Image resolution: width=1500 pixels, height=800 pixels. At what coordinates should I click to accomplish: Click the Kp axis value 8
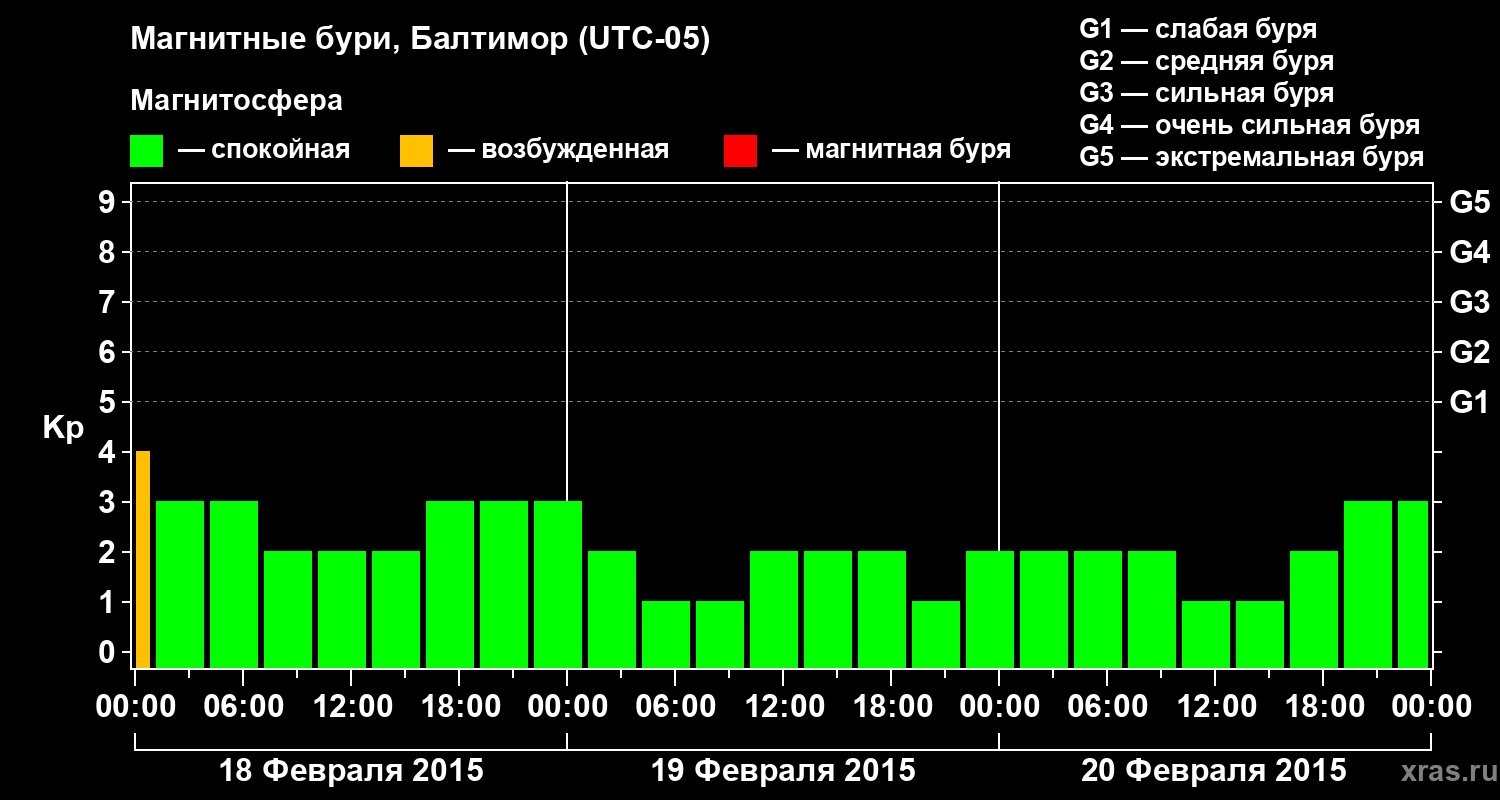pos(108,253)
